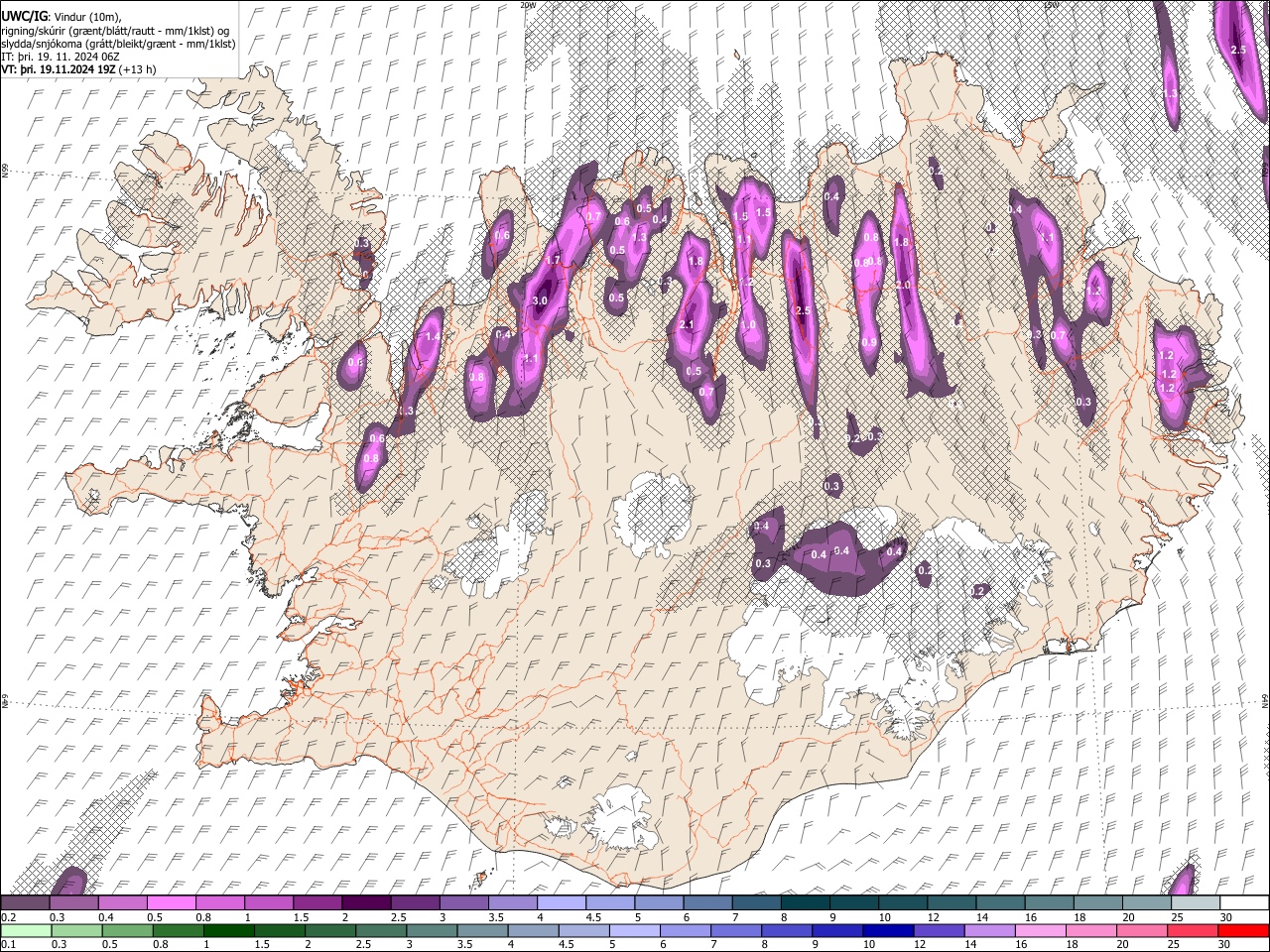Select the dark purple upper swatch labeled 2
1270x952 pixels.
[x=365, y=903]
